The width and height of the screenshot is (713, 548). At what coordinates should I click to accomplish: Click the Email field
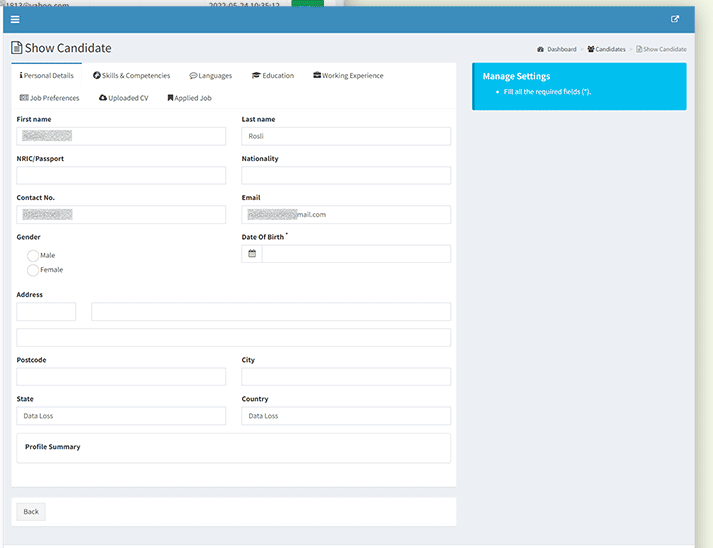click(346, 215)
